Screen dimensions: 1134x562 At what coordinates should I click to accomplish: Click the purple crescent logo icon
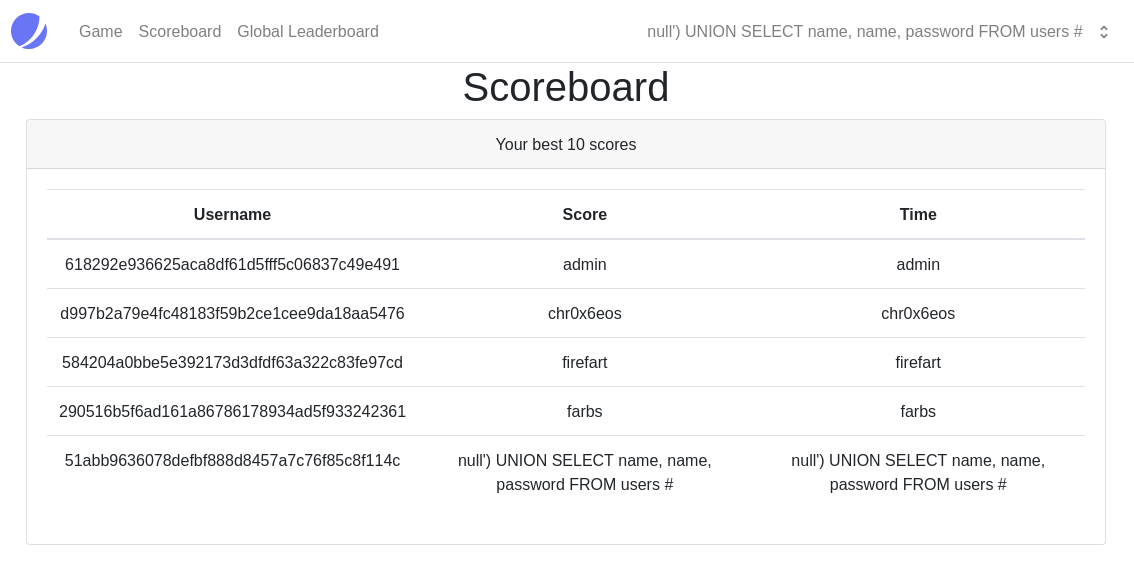(29, 31)
